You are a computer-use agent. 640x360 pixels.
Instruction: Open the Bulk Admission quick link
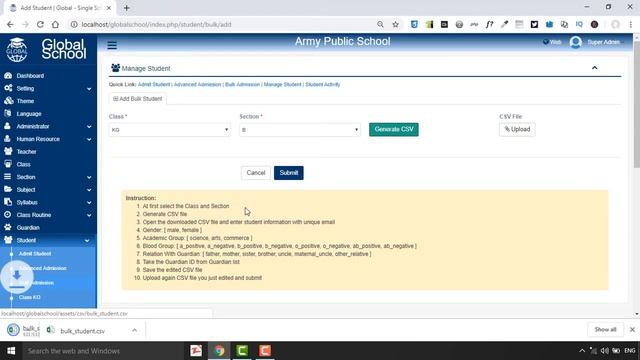pos(242,84)
